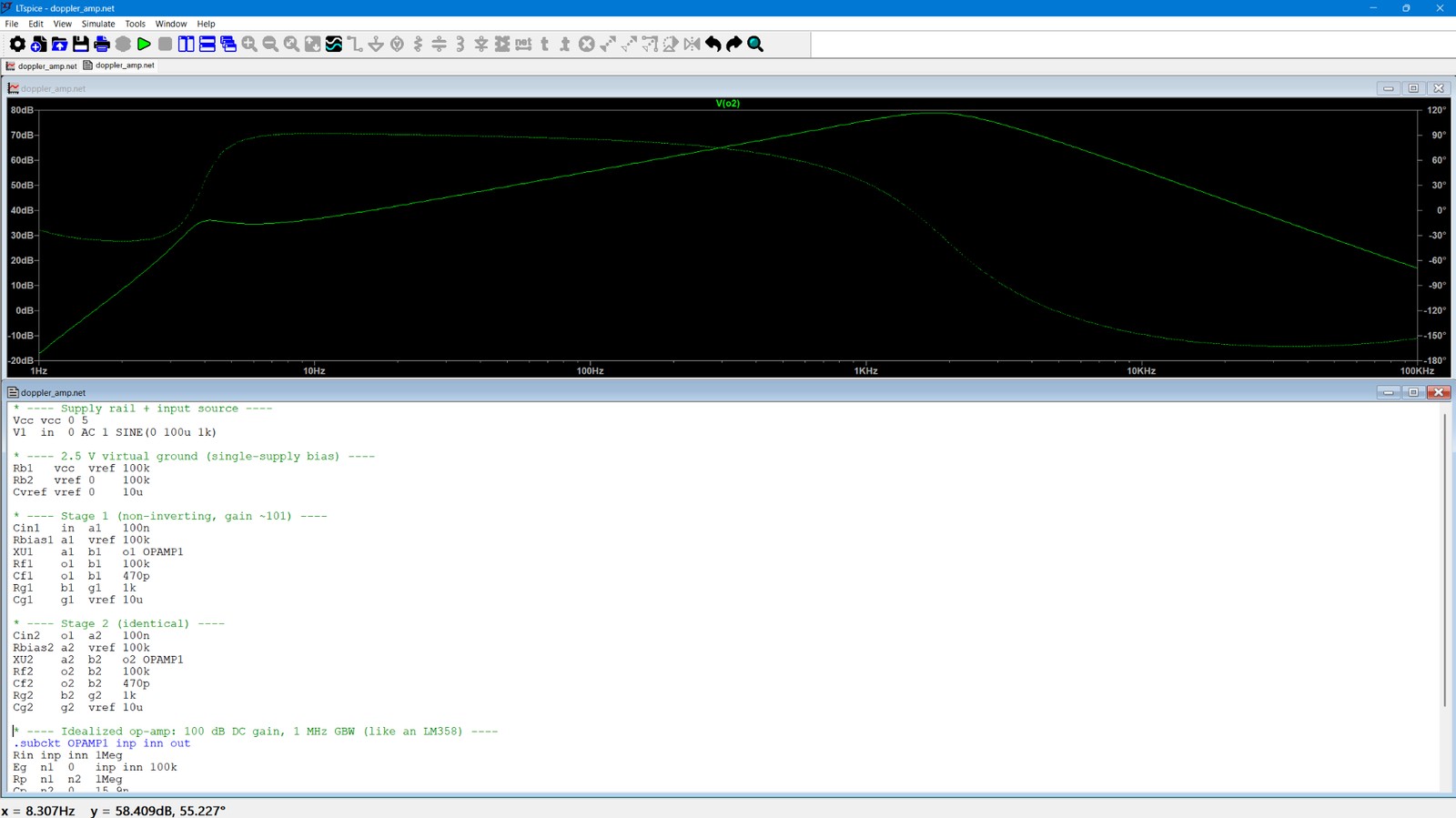Cascade the windows

[228, 44]
